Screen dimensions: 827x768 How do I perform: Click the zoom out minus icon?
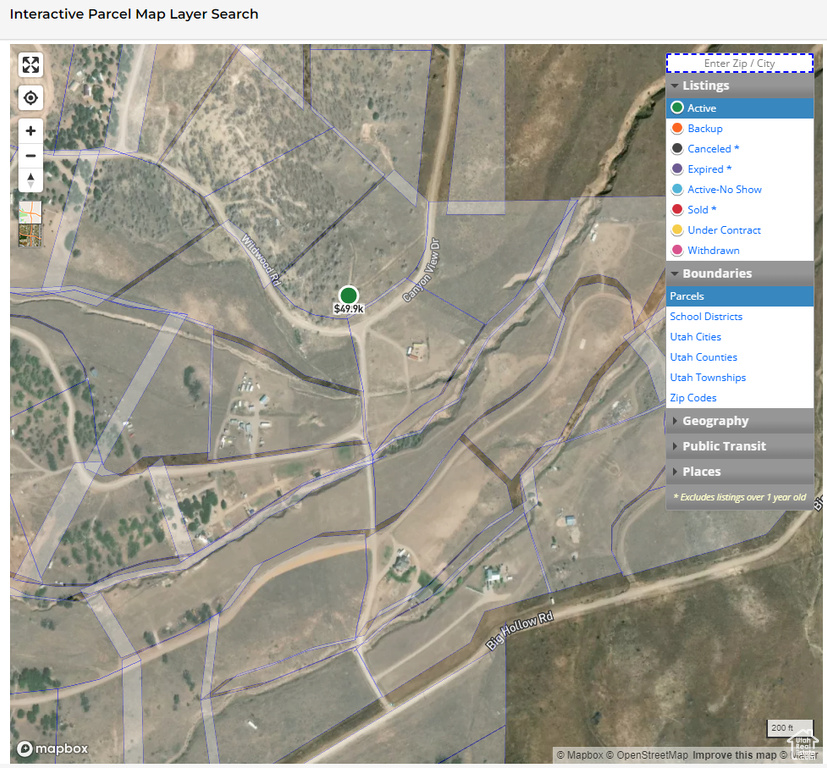pyautogui.click(x=30, y=155)
